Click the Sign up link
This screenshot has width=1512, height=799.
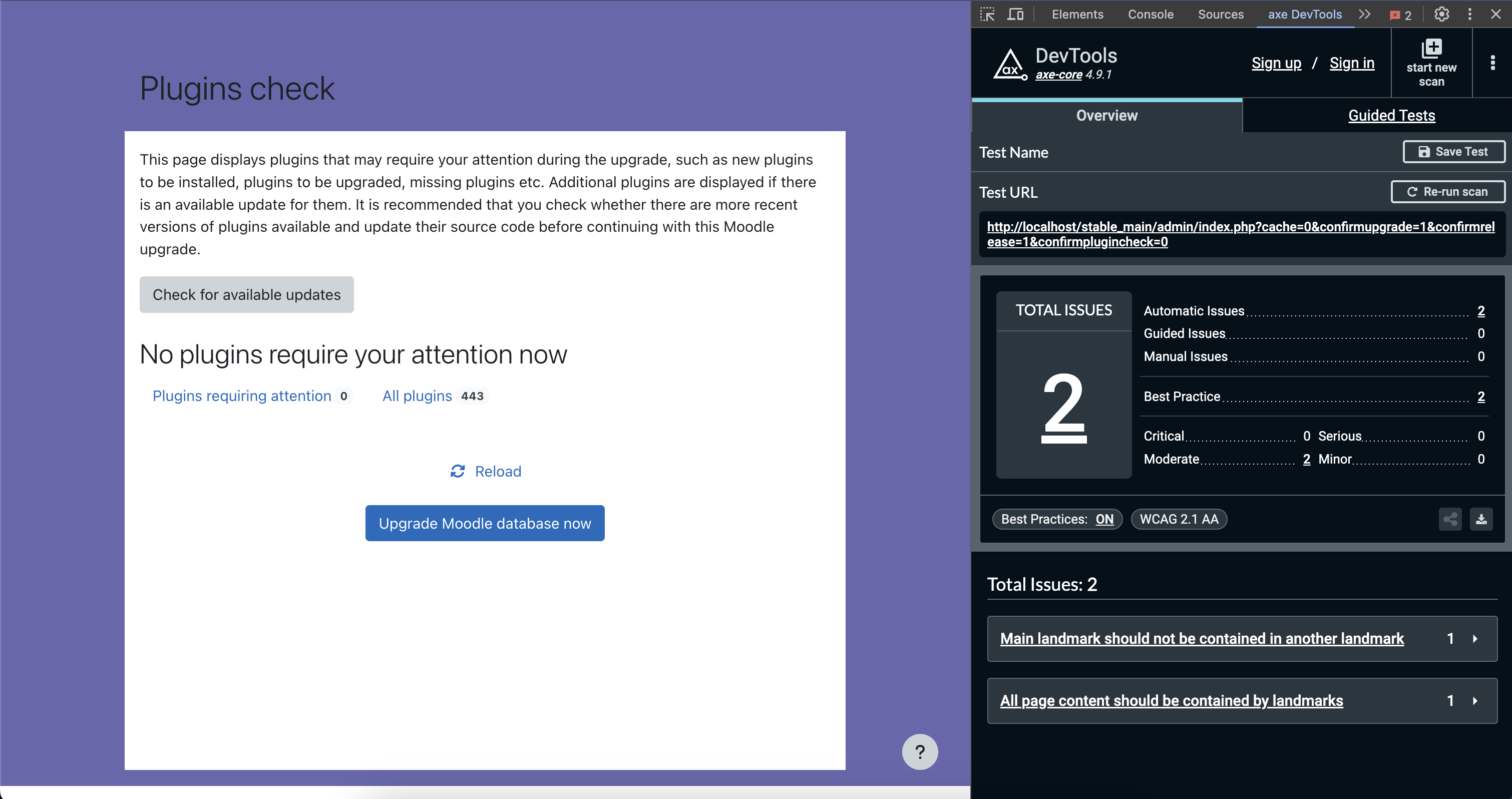[x=1277, y=63]
